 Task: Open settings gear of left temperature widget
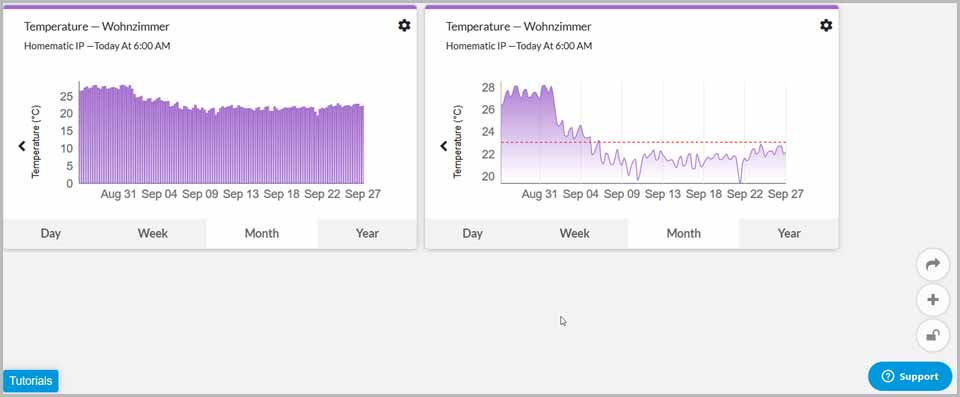tap(404, 26)
